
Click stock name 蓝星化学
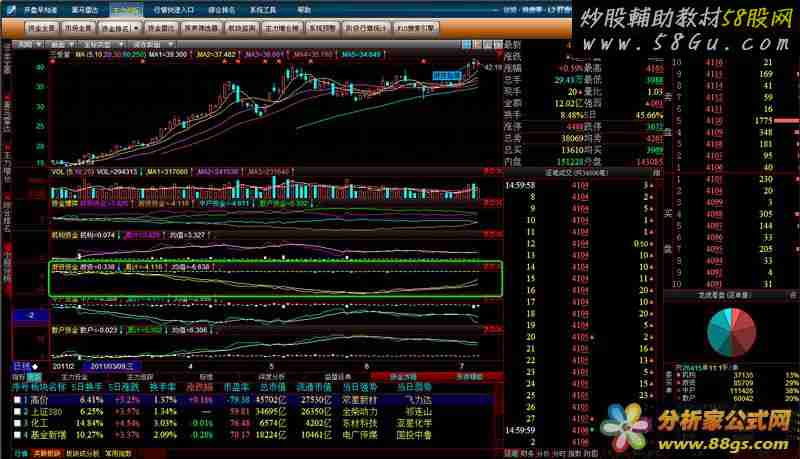[x=414, y=423]
